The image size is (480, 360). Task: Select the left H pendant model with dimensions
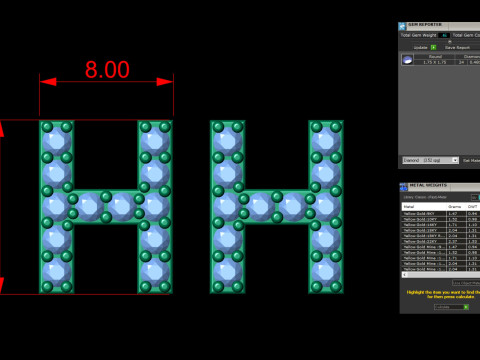click(106, 207)
